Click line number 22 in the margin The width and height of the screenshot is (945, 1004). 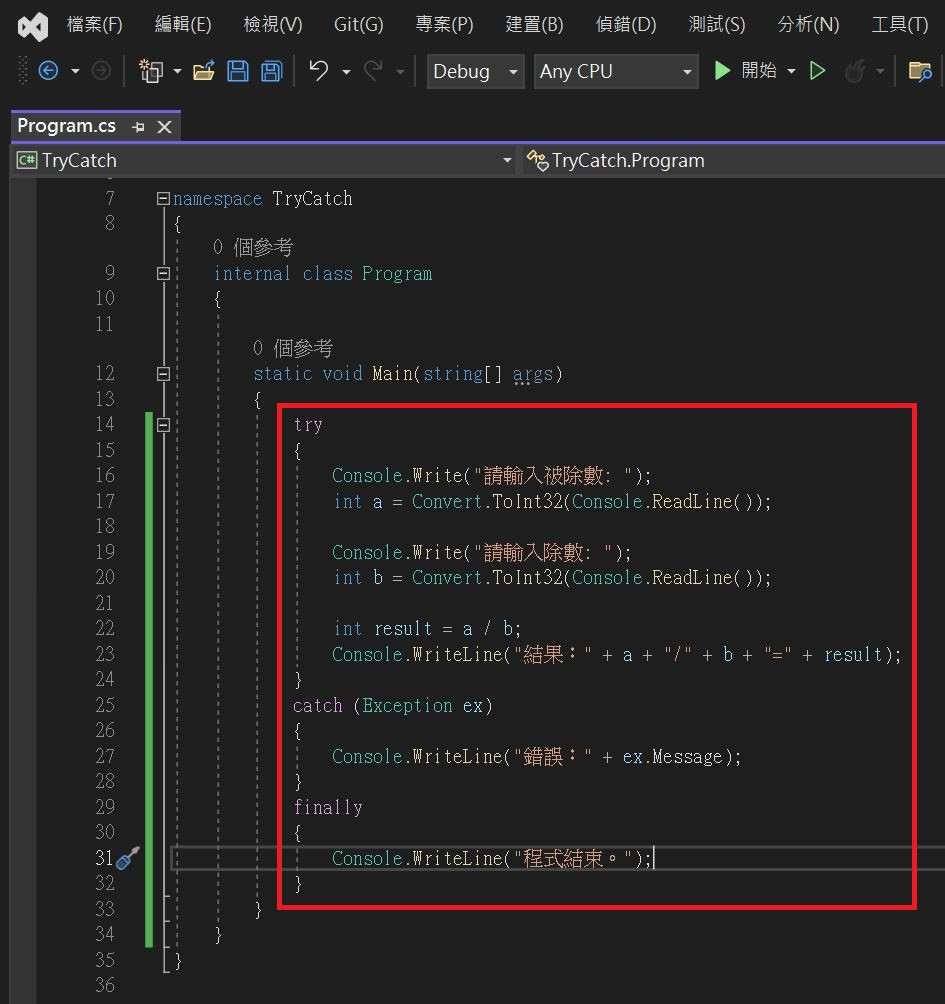[x=105, y=628]
